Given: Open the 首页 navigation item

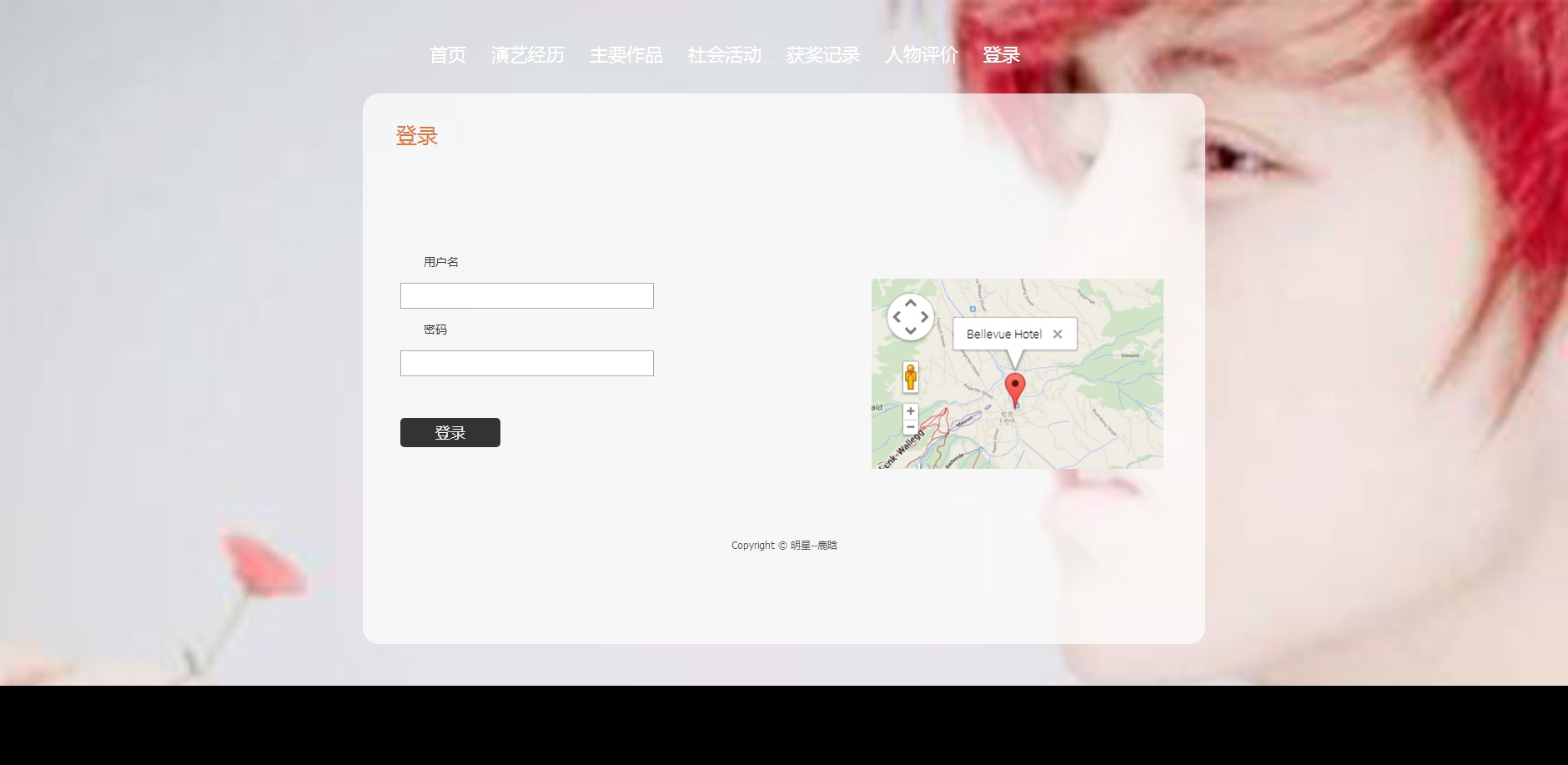Looking at the screenshot, I should tap(448, 55).
